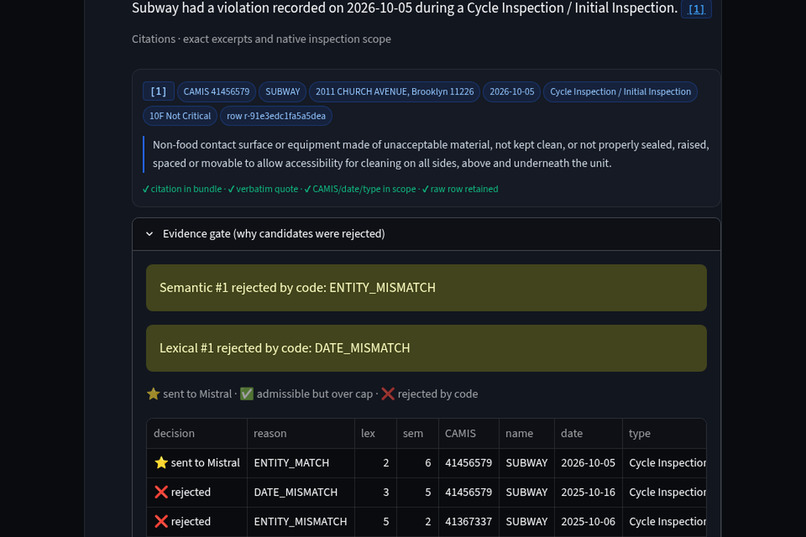
Task: Click the 2011 CHURCH AVENUE address chip
Action: click(x=395, y=92)
